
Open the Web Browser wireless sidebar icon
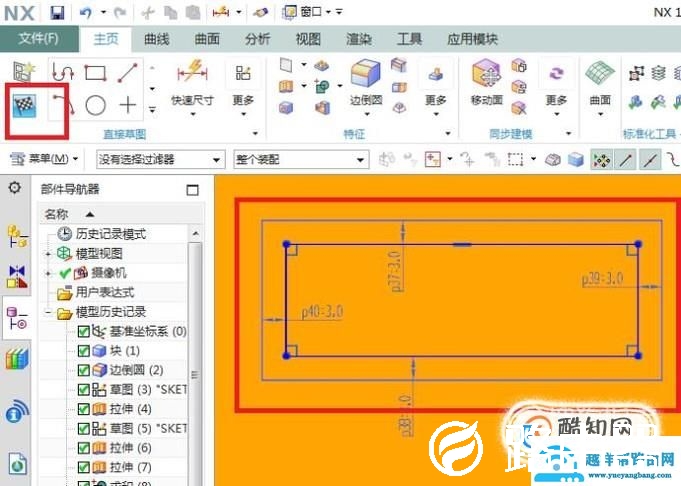(x=17, y=411)
